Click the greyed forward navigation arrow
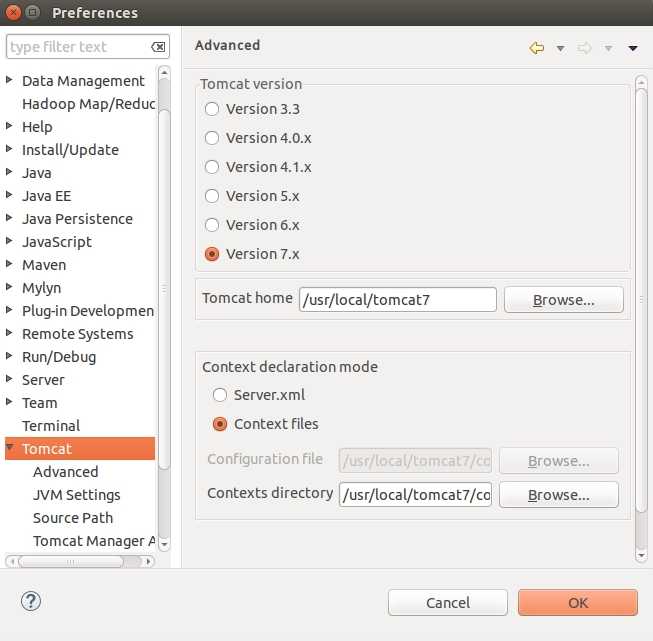The image size is (653, 641). click(584, 48)
